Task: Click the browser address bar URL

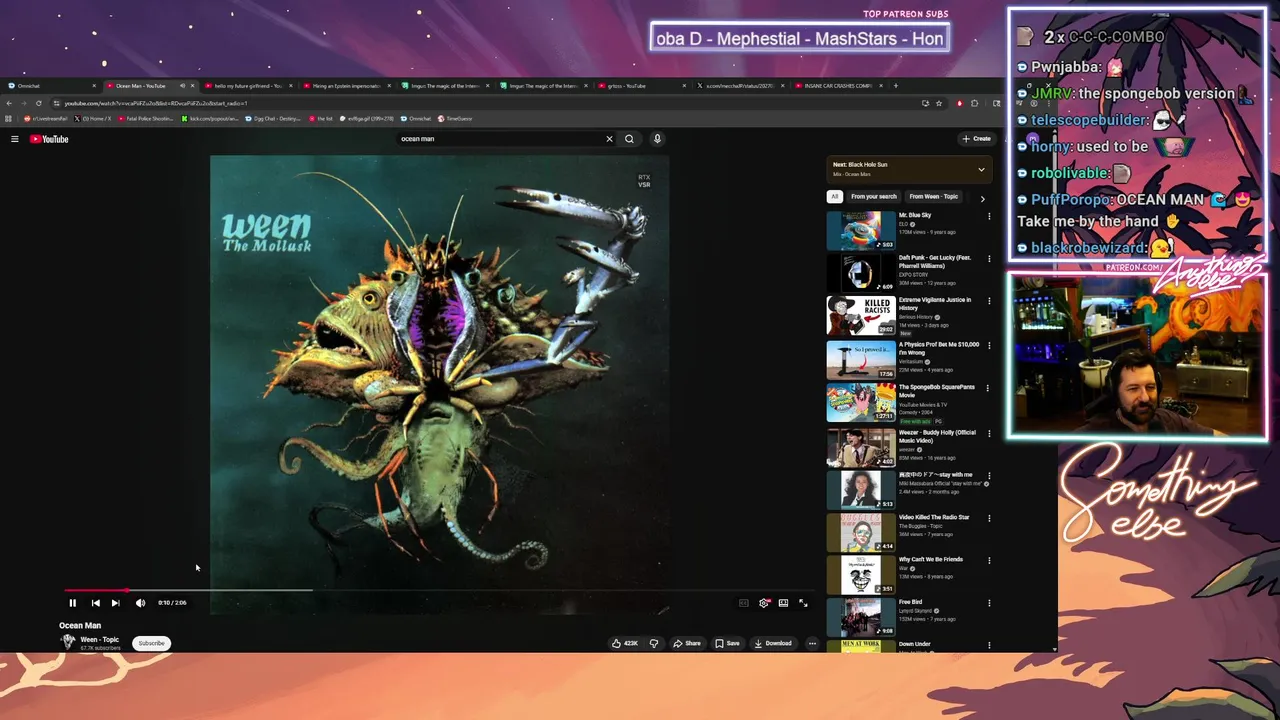Action: click(155, 103)
